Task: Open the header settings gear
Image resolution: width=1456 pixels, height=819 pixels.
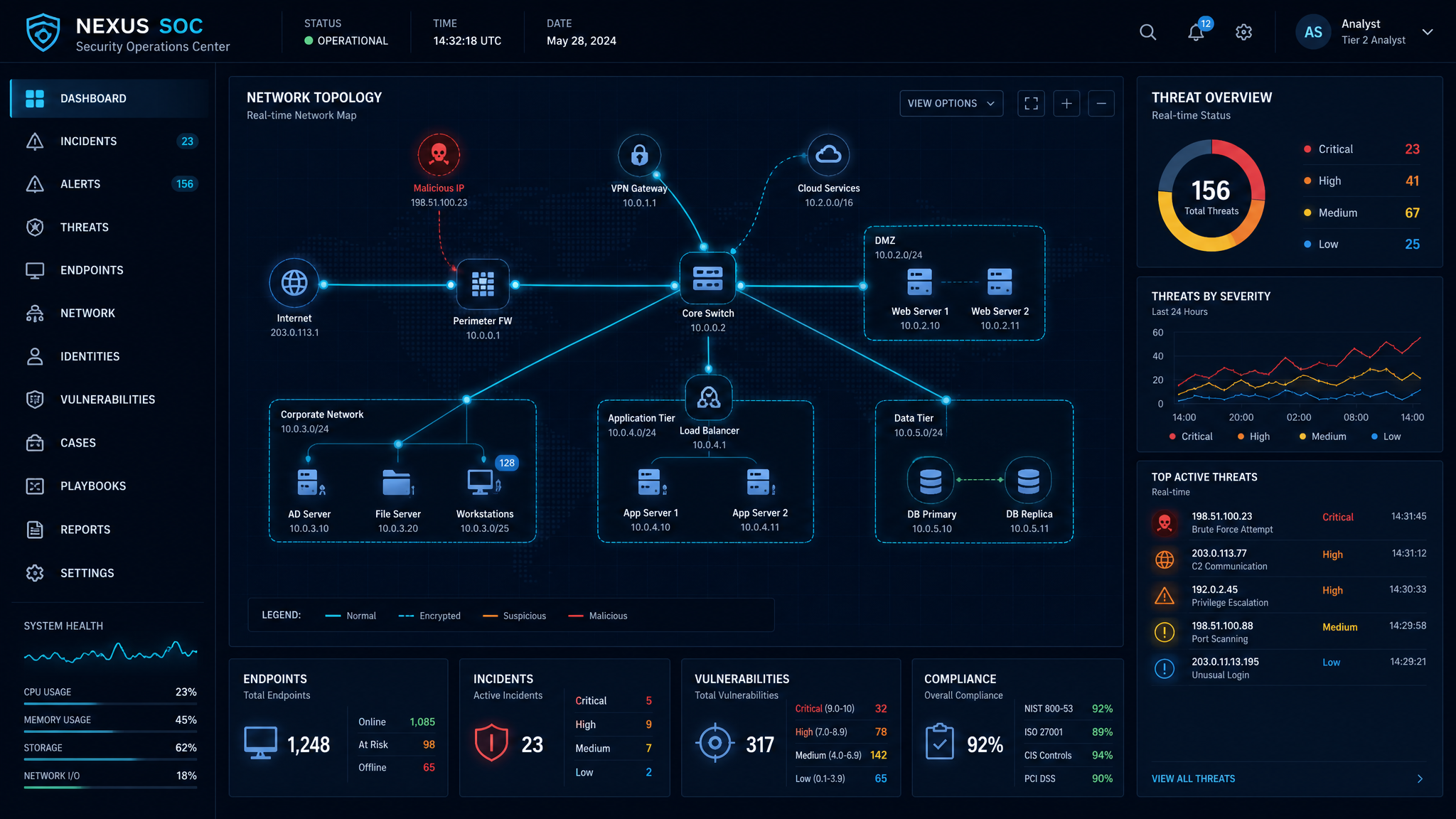Action: tap(1243, 32)
